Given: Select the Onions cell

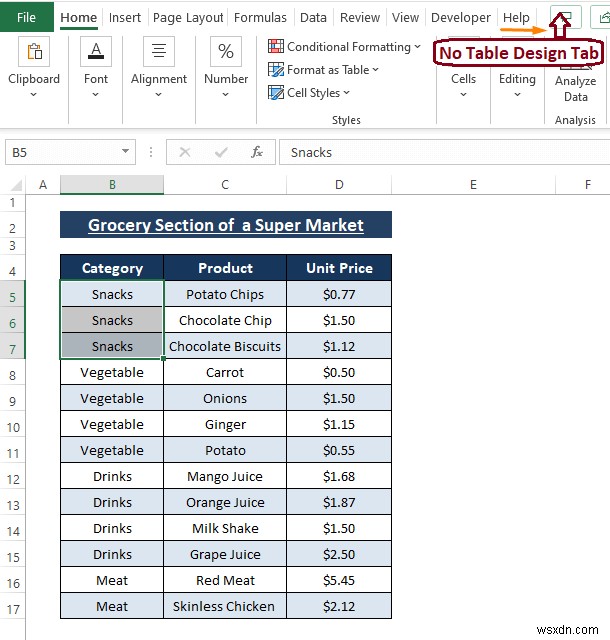Looking at the screenshot, I should point(225,398).
